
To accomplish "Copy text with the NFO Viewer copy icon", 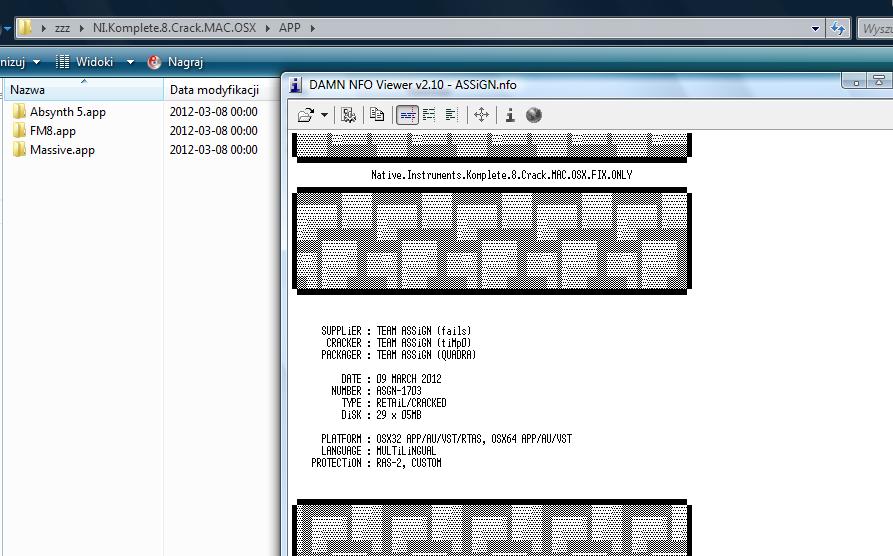I will 376,115.
